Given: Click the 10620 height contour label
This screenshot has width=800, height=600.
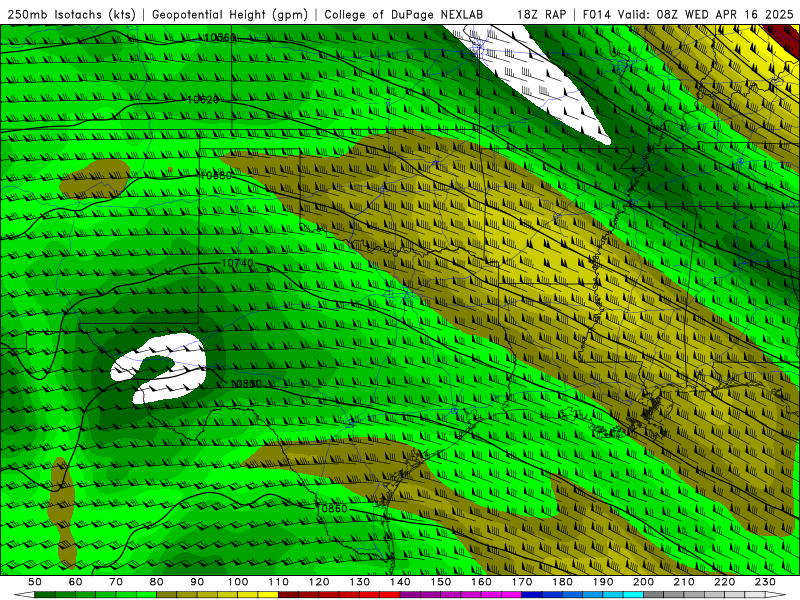Looking at the screenshot, I should [x=203, y=99].
